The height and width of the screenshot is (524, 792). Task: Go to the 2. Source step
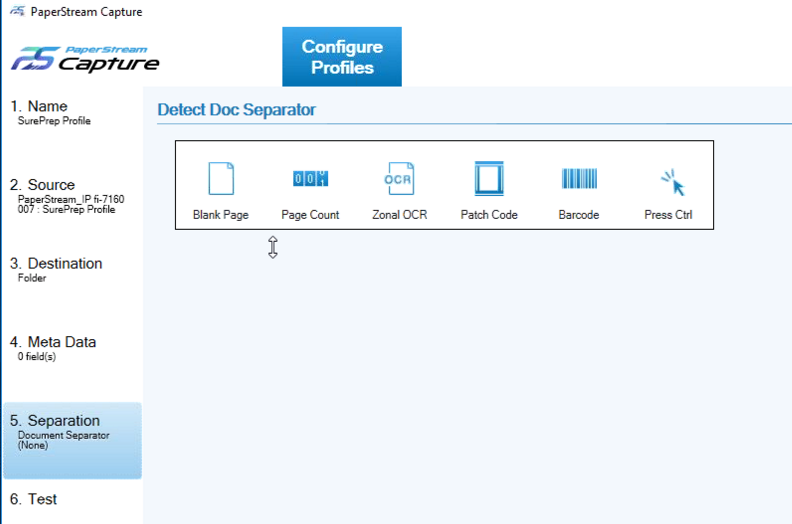(43, 185)
